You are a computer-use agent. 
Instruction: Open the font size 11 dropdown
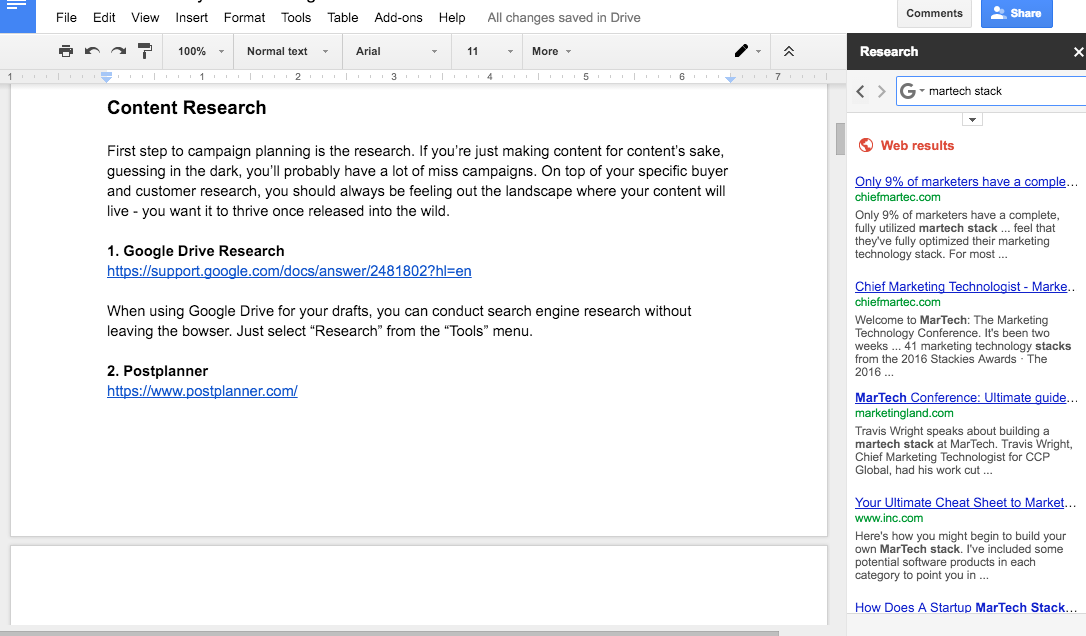point(489,51)
